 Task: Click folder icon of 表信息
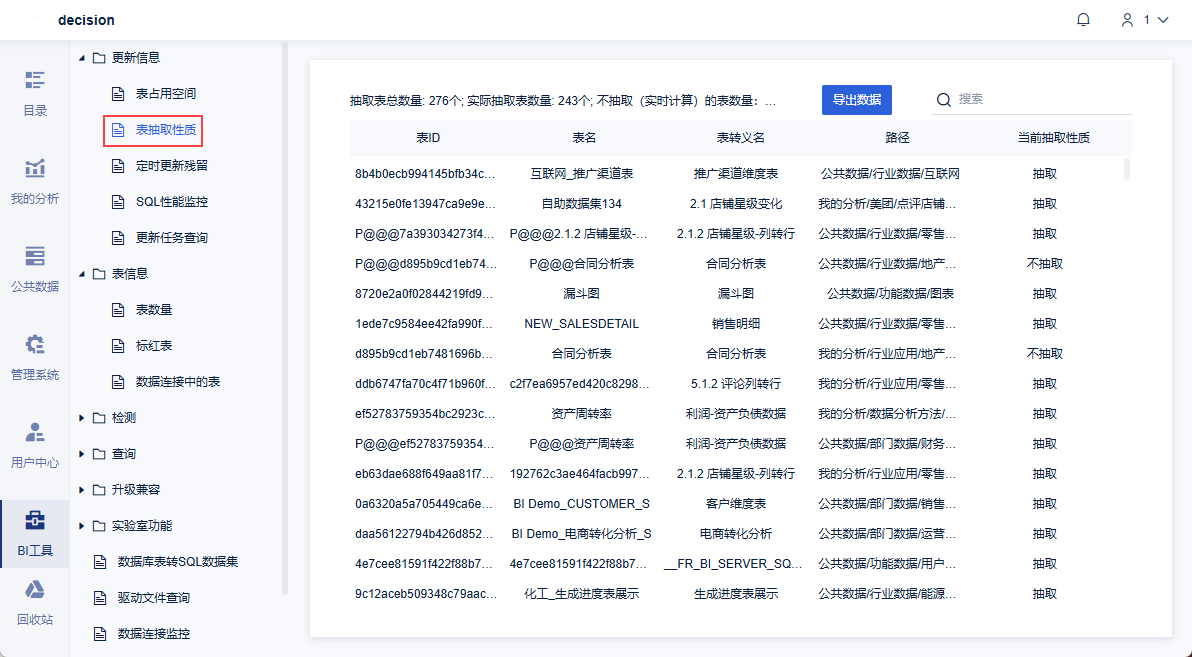point(99,274)
